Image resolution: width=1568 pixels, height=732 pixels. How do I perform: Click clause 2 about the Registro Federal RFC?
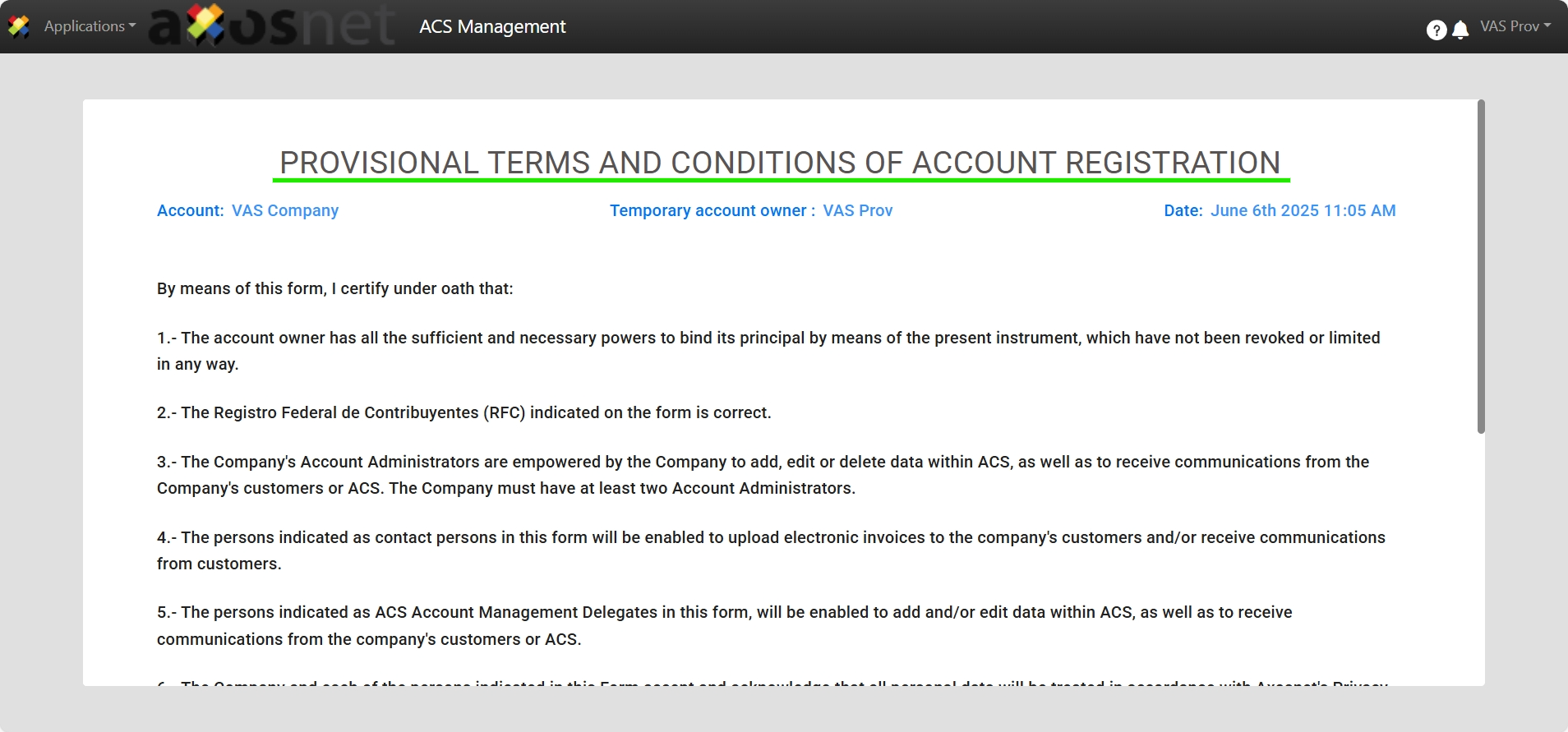coord(463,412)
